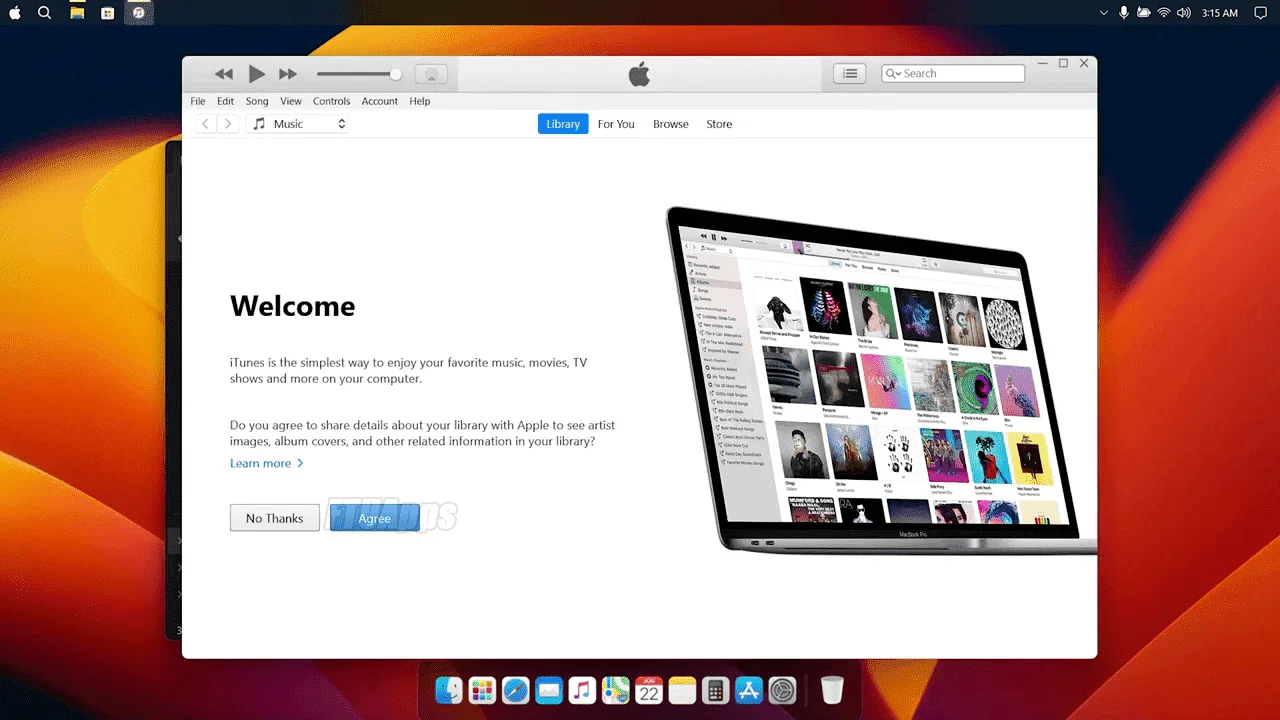The height and width of the screenshot is (720, 1280).
Task: Open Calculator from the dock
Action: pos(715,690)
